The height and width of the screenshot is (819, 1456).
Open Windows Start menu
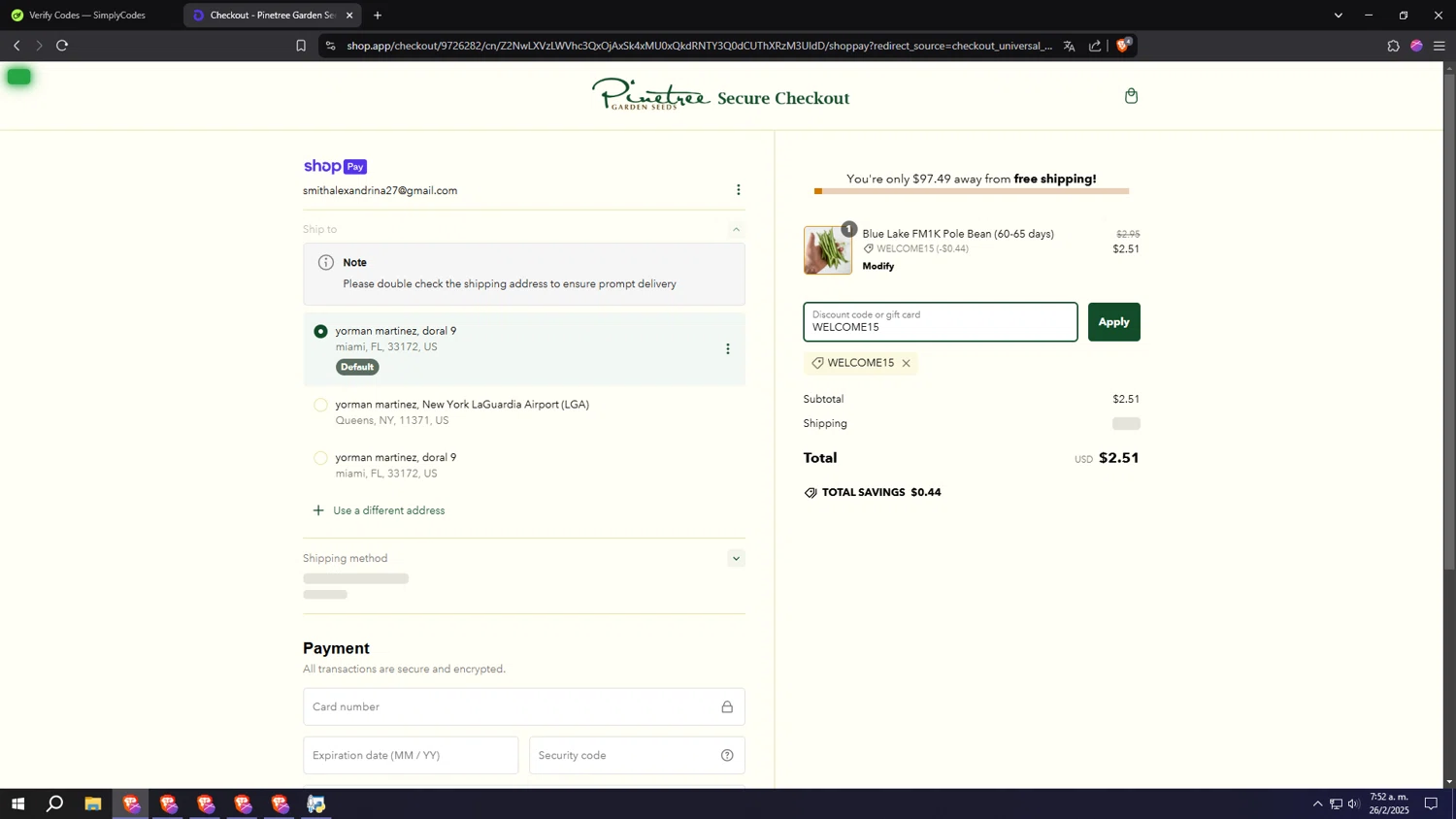(x=17, y=804)
